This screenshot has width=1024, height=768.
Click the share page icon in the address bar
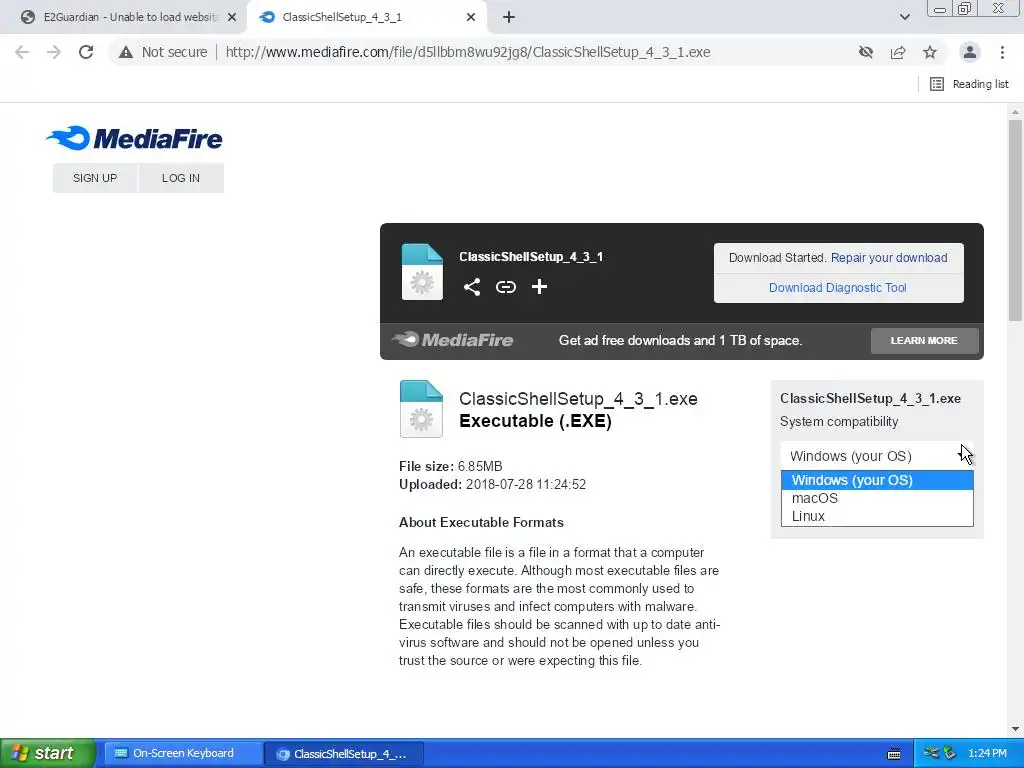898,52
